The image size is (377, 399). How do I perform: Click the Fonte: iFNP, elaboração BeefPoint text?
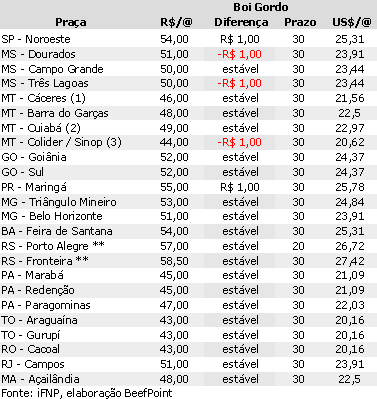coord(87,393)
